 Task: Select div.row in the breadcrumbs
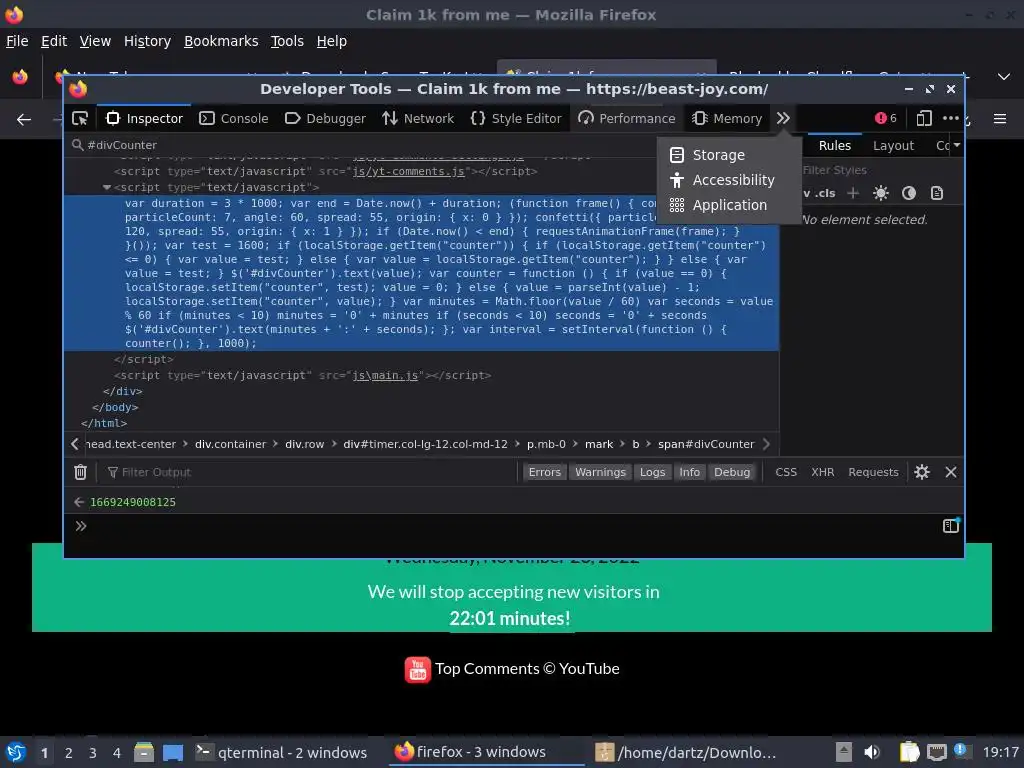(x=304, y=444)
